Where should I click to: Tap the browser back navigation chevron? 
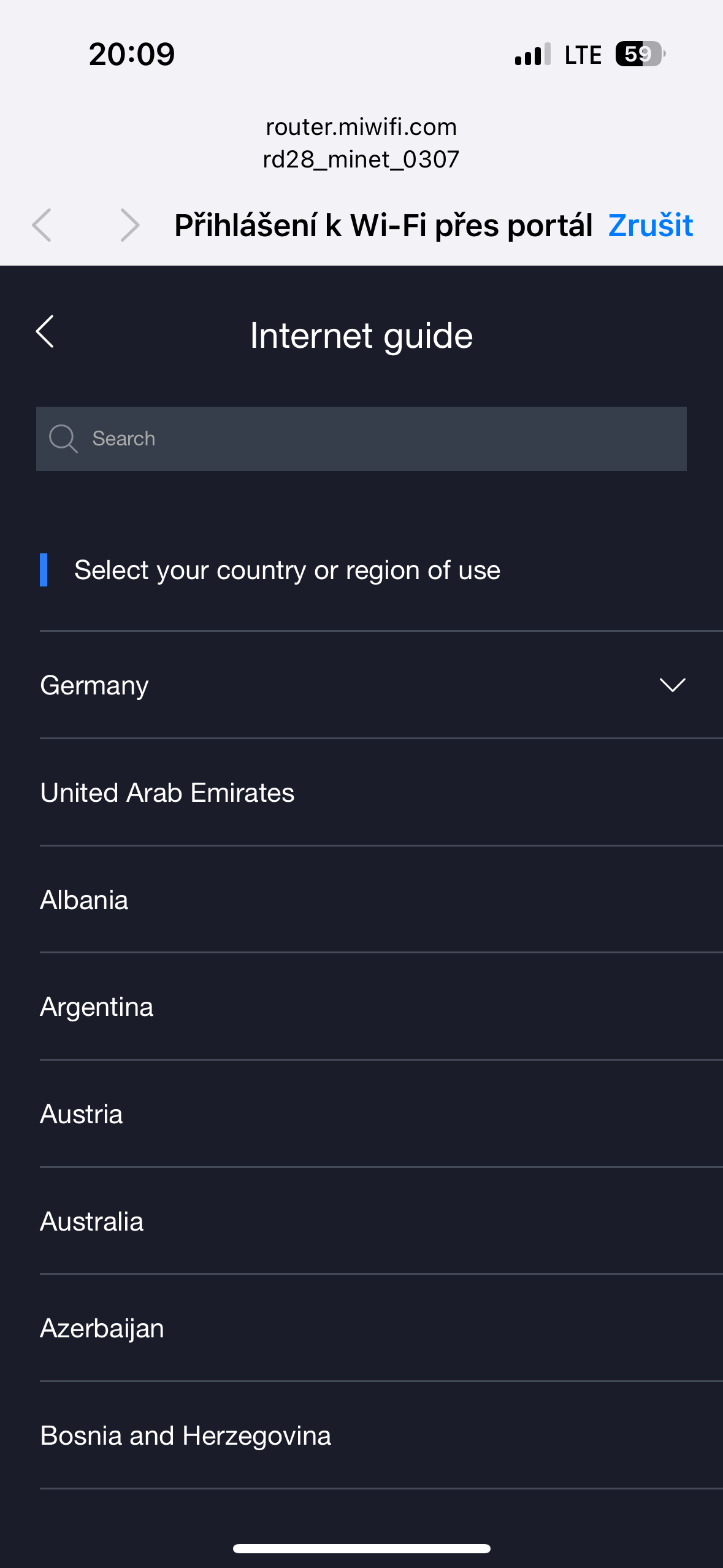42,225
